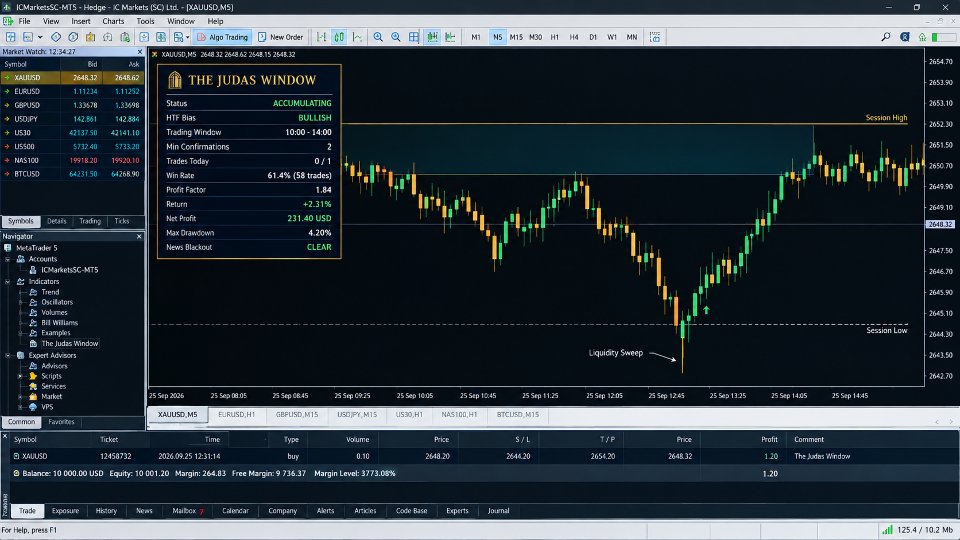Open the Tools menu
This screenshot has height=540, width=960.
click(x=145, y=21)
